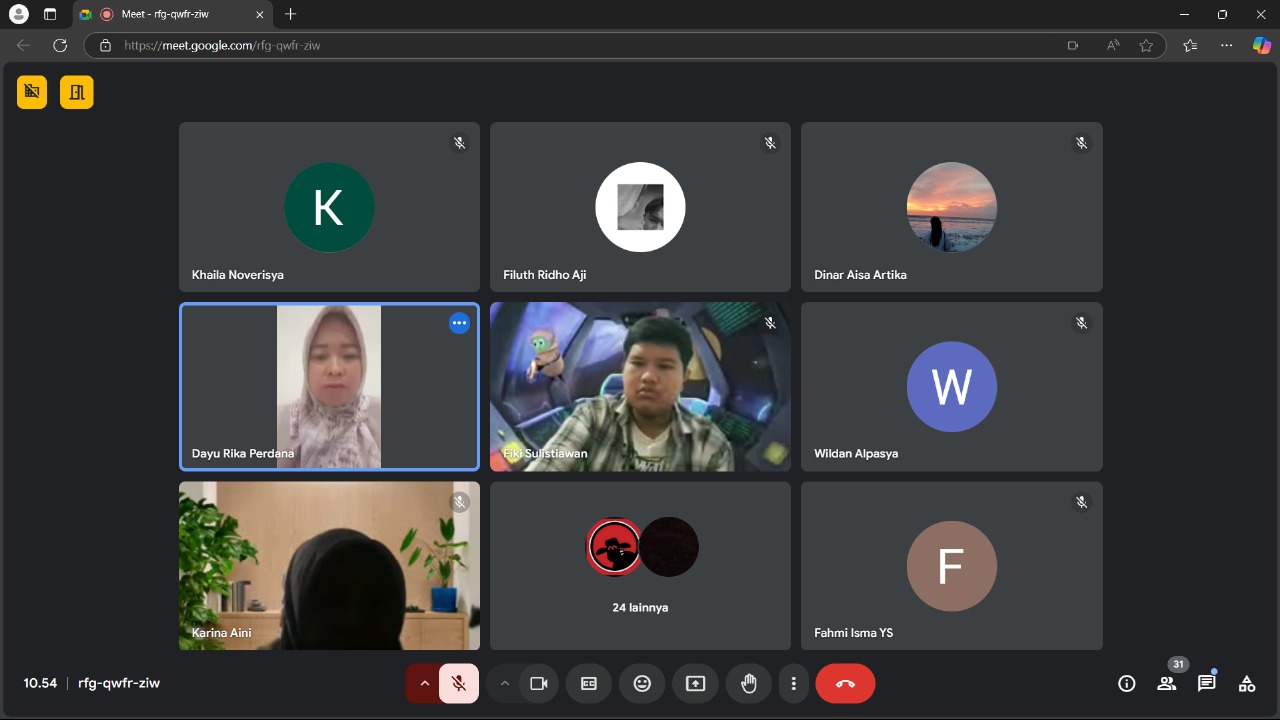Expand video settings arrow beside camera
Screen dimensions: 1280x720
(x=505, y=684)
